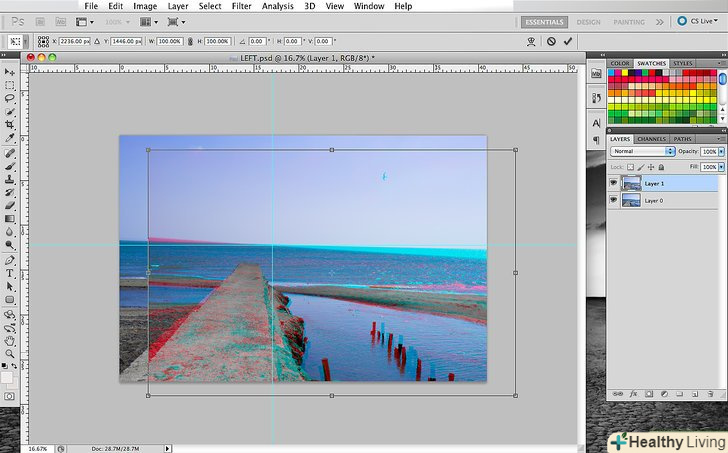
Task: Cancel the transform in options bar
Action: pyautogui.click(x=551, y=41)
